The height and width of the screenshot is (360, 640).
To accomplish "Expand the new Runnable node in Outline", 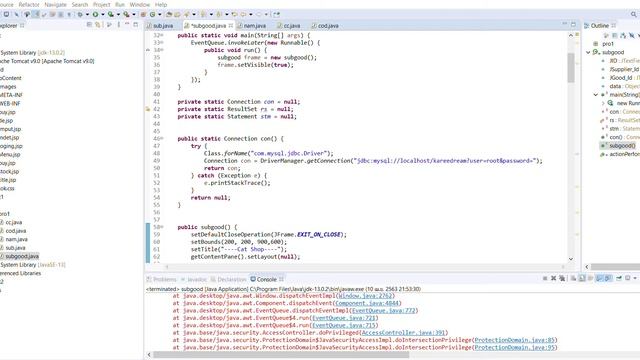I will coord(603,103).
